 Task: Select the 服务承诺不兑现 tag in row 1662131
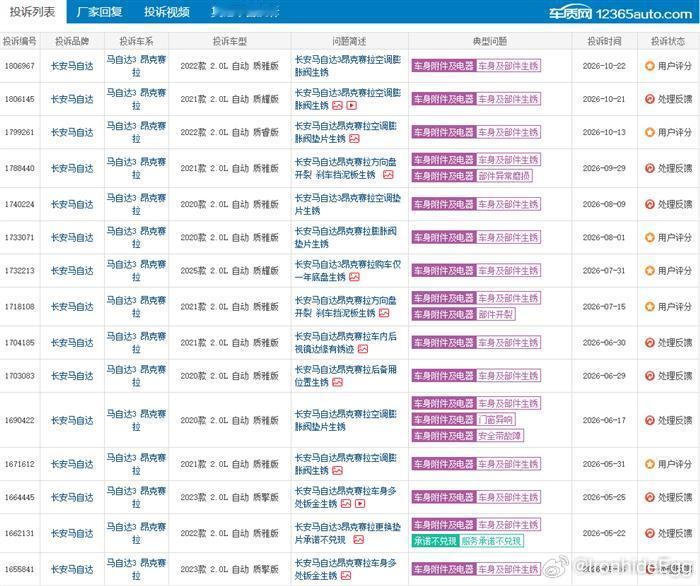[491, 541]
